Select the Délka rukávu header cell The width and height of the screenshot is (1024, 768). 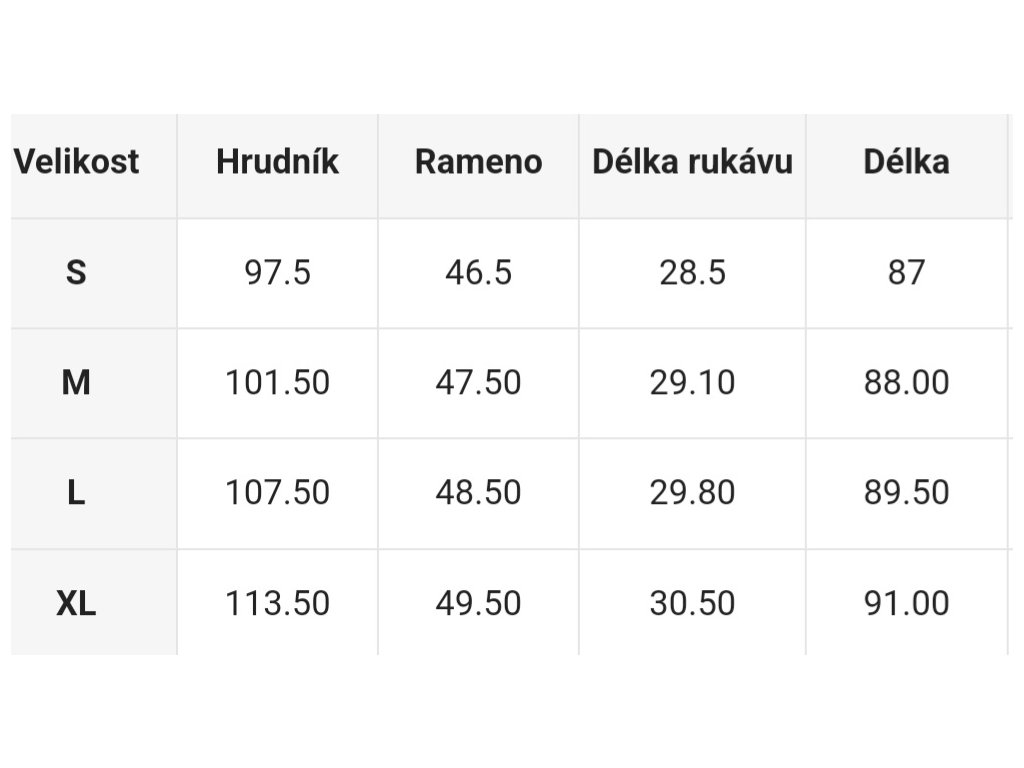(692, 161)
